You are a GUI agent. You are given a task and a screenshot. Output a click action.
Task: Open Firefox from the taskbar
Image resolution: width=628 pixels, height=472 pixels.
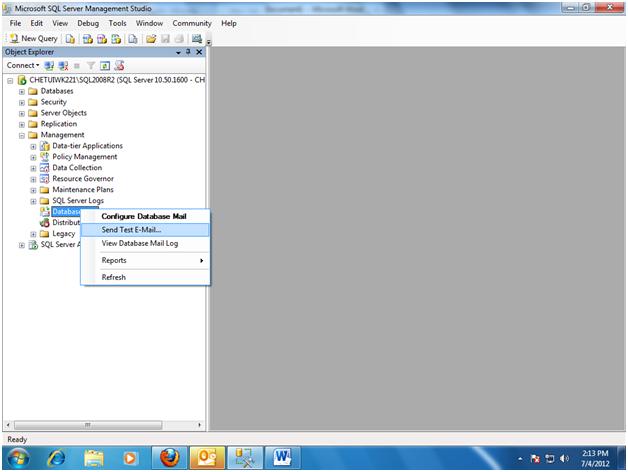click(169, 458)
